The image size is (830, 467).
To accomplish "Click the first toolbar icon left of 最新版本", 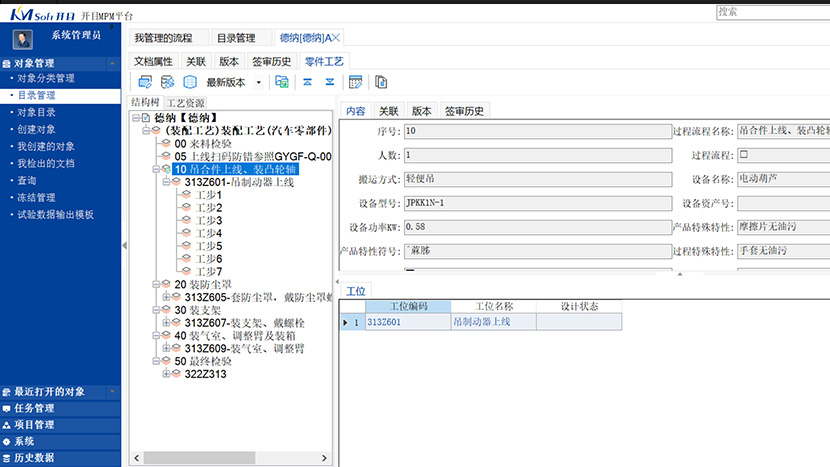I will click(x=145, y=82).
